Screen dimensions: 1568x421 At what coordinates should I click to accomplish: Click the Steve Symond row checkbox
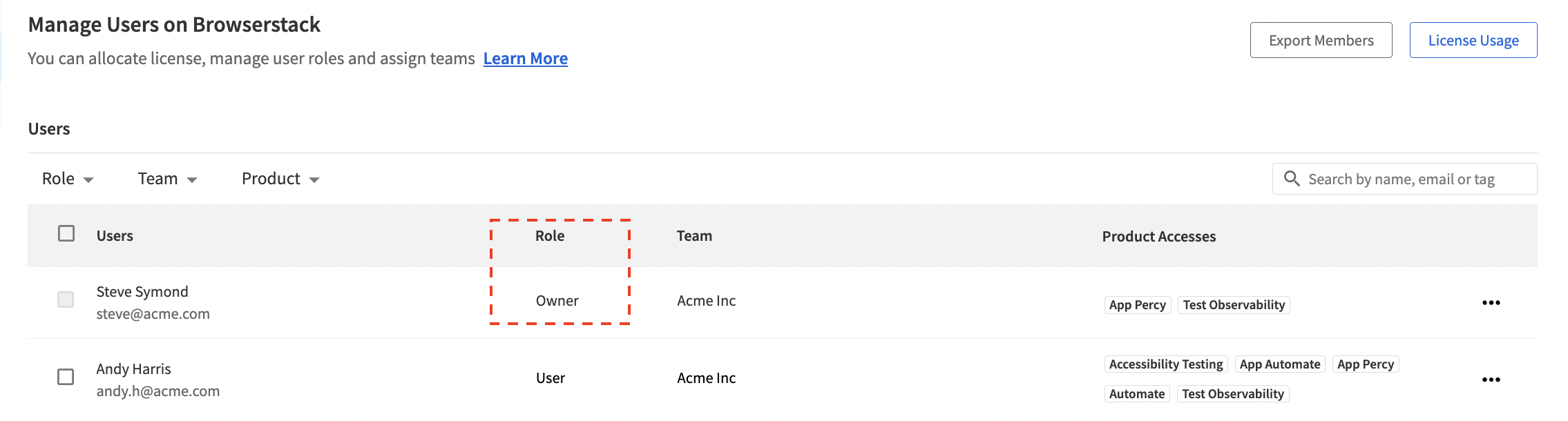[x=66, y=300]
